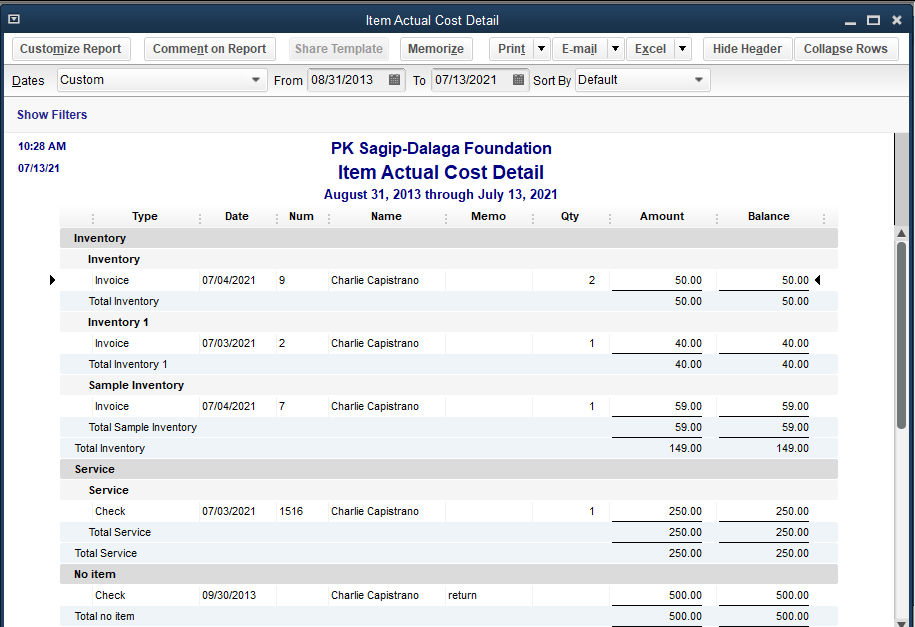
Task: Click the scroll up arrow of the report
Action: click(x=901, y=234)
